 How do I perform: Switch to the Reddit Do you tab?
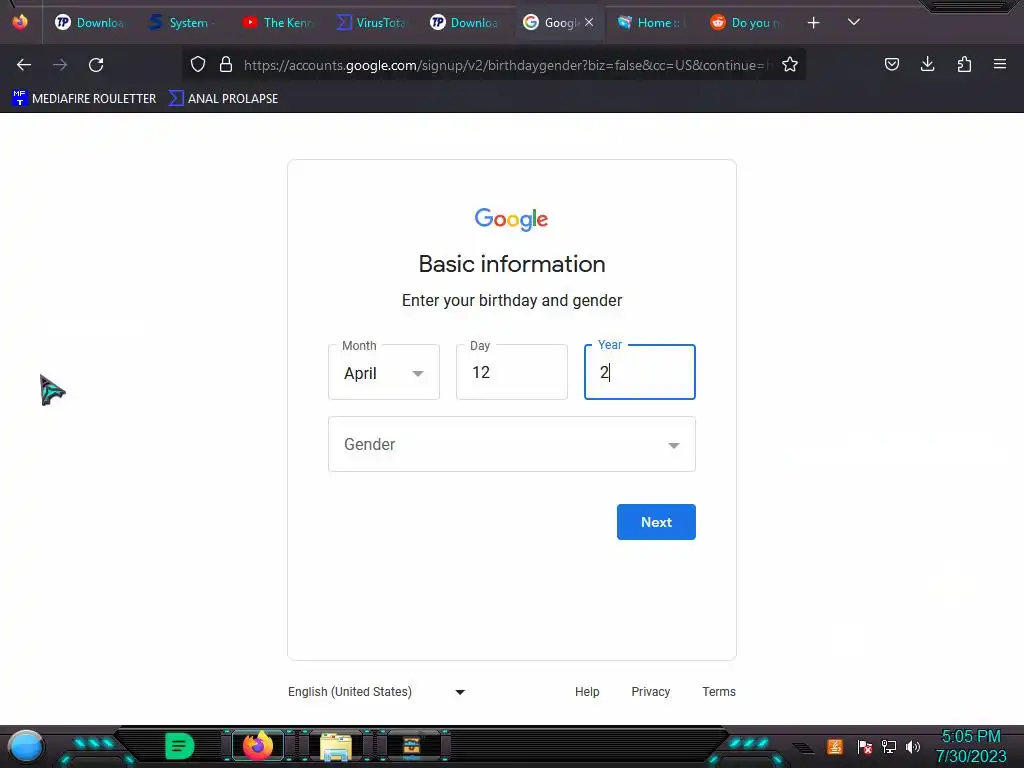[x=744, y=23]
